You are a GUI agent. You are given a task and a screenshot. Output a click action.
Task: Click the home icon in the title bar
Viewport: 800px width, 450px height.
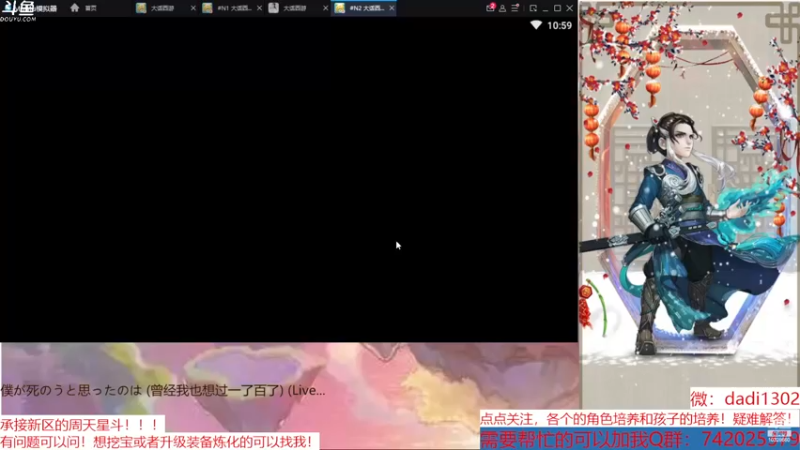point(74,8)
